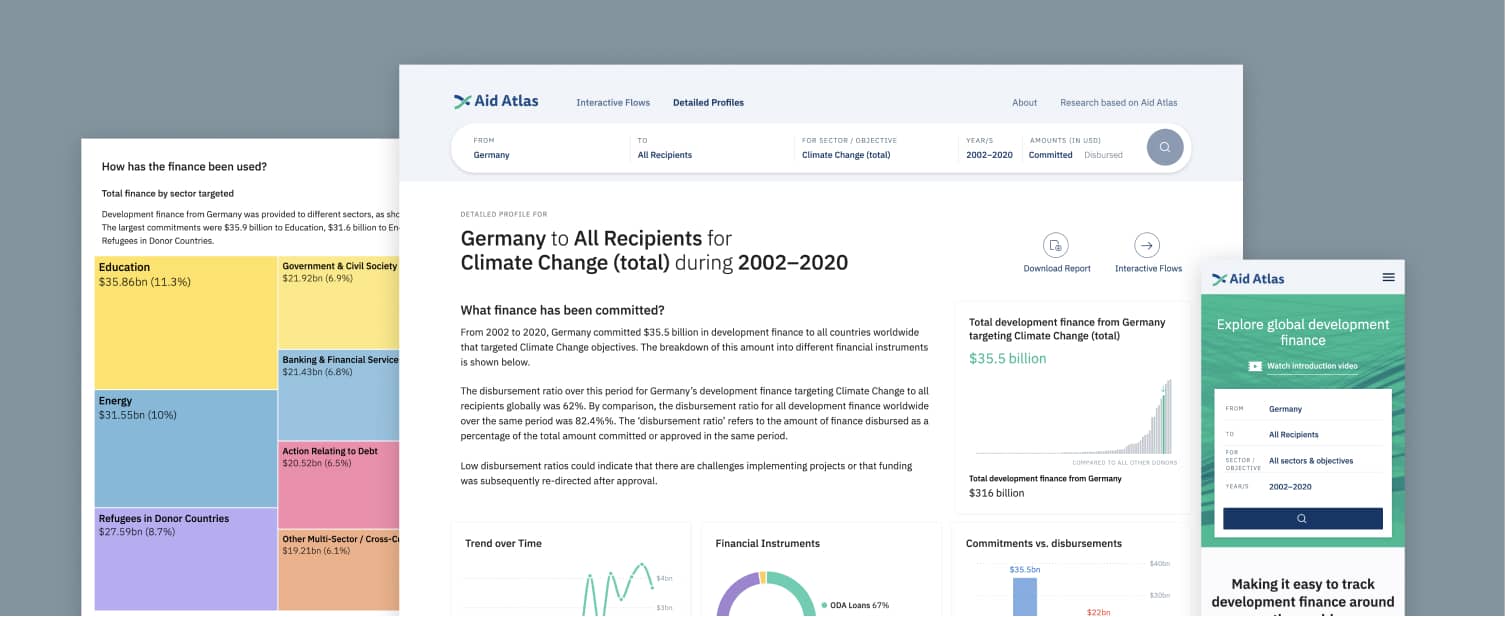1506x617 pixels.
Task: Click the Download Report icon
Action: pos(1056,244)
